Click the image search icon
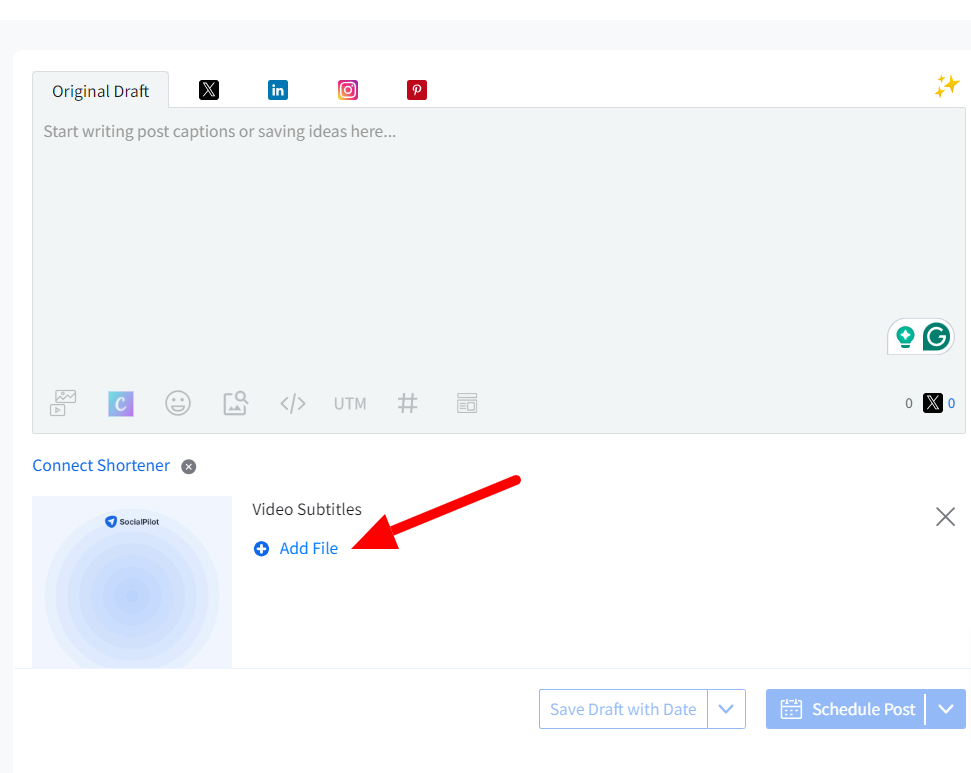 tap(235, 403)
